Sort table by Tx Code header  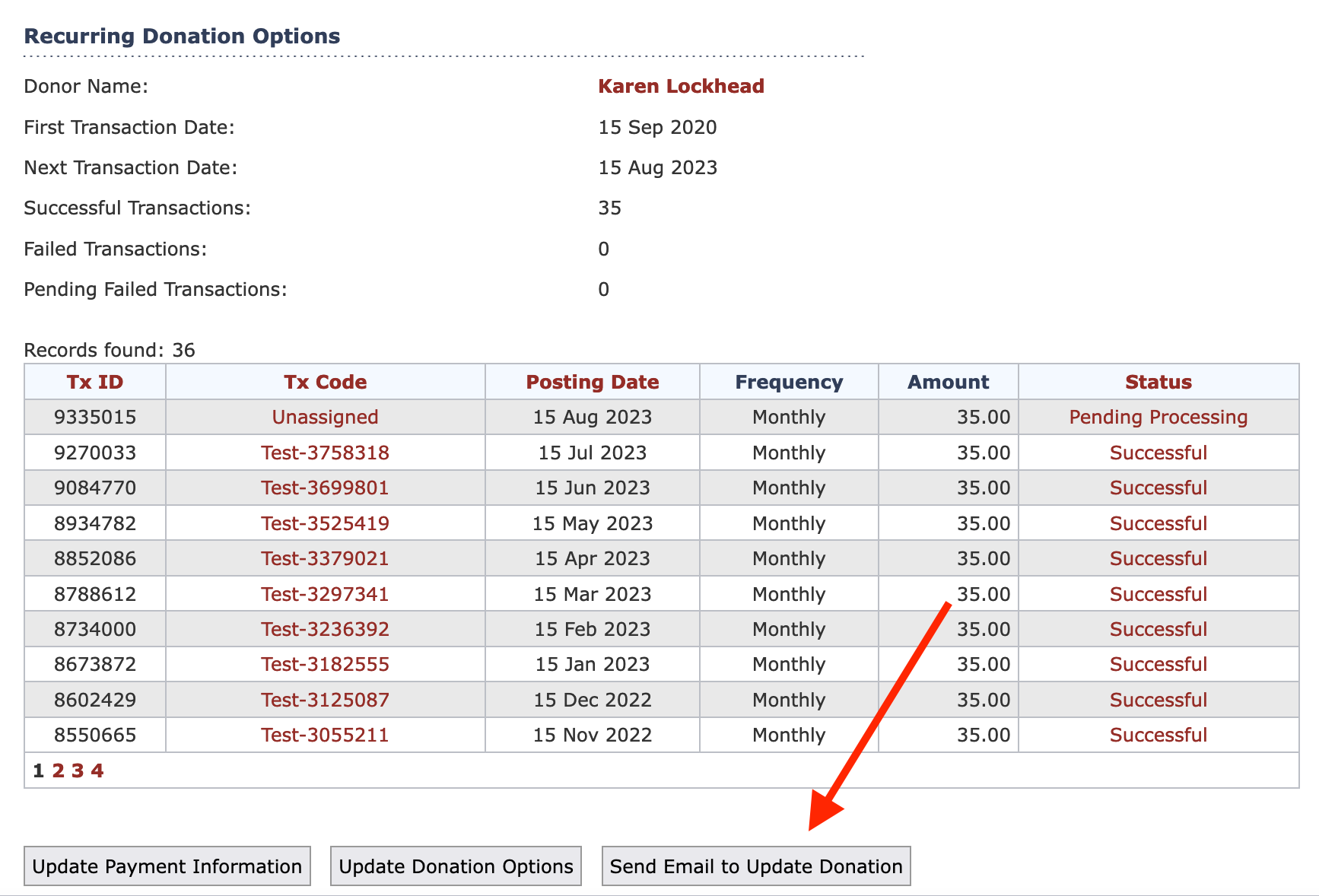pyautogui.click(x=326, y=382)
